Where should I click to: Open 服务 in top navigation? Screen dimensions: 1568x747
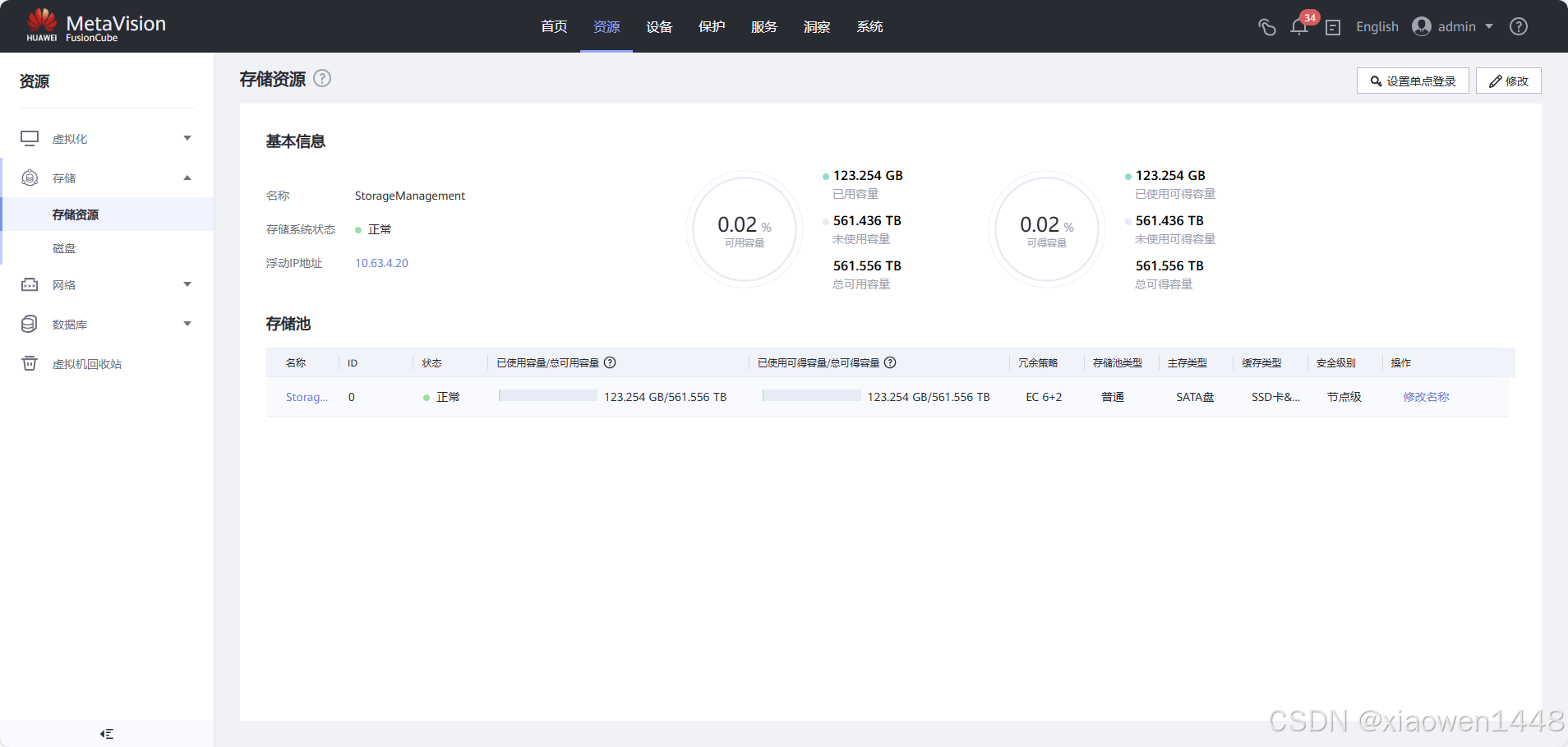[x=764, y=26]
